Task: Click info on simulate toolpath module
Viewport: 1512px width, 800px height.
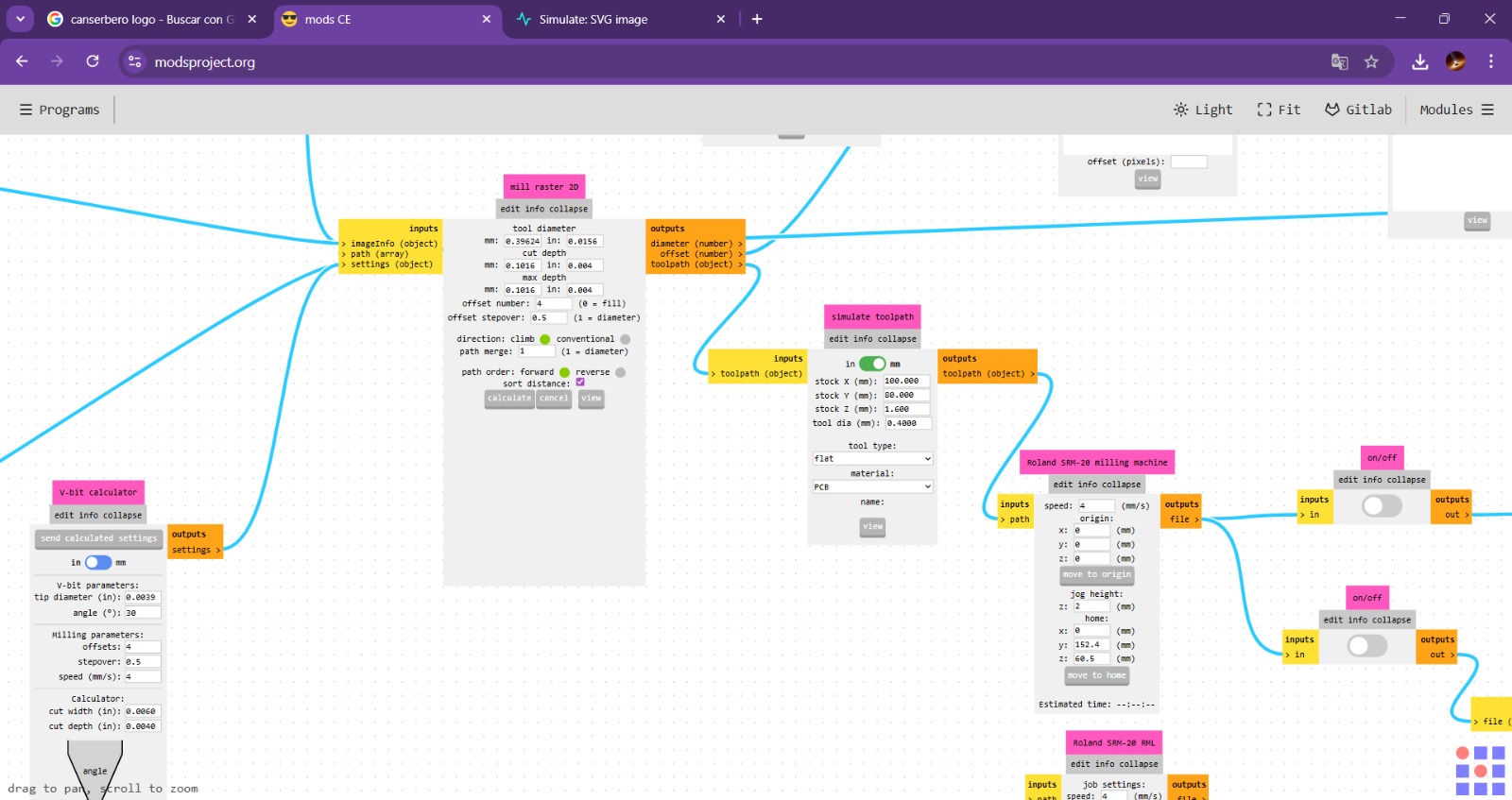Action: tap(863, 339)
